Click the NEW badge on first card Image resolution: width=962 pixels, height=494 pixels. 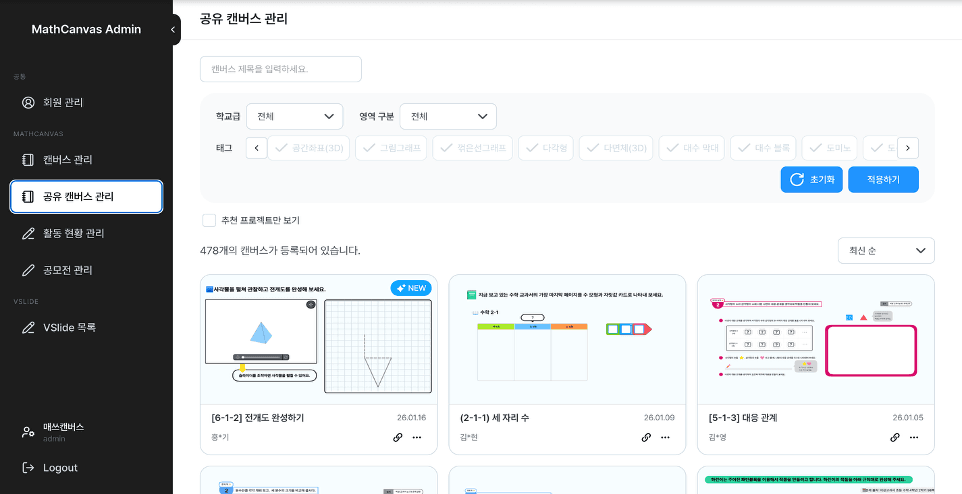click(411, 288)
